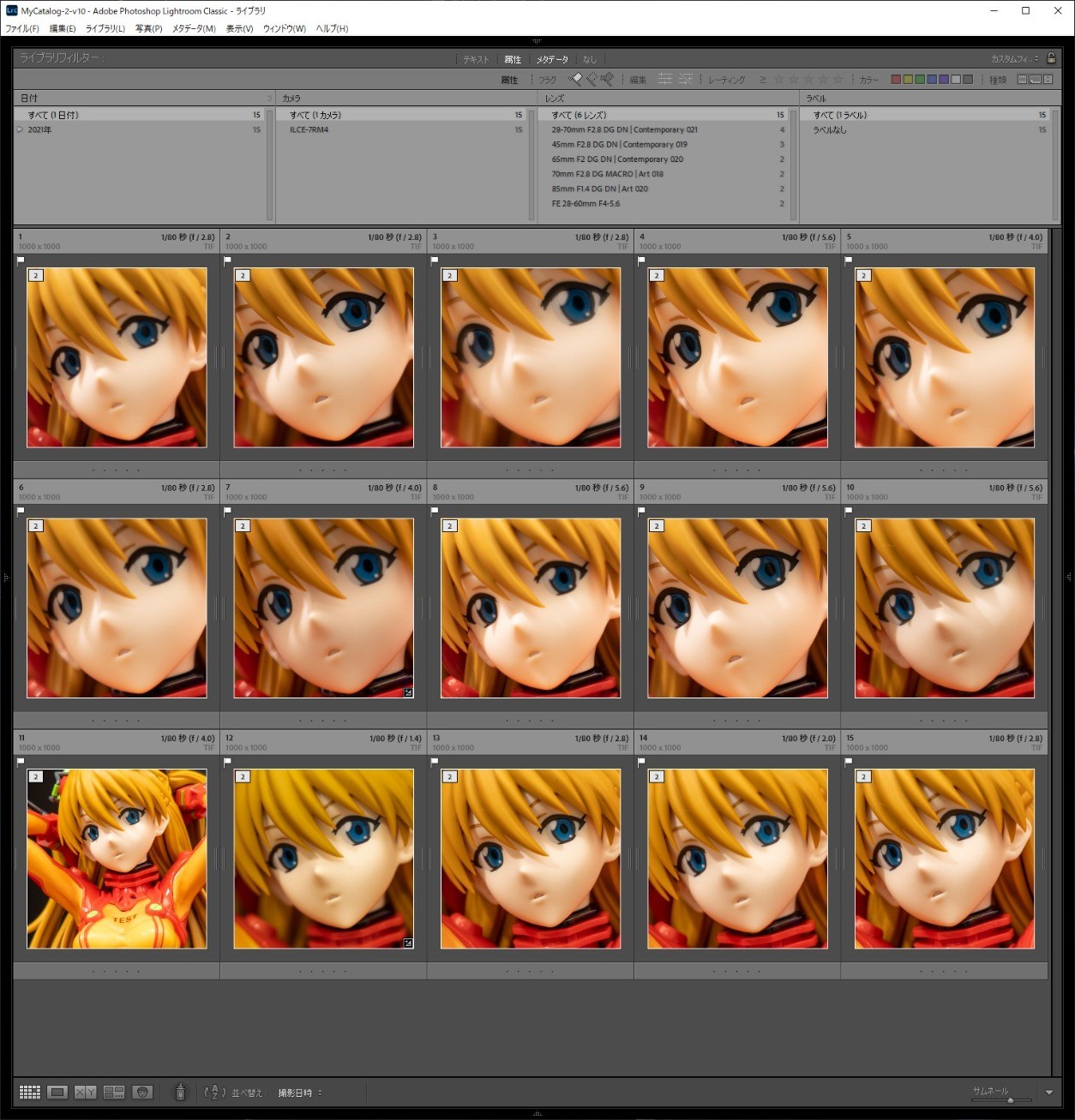The width and height of the screenshot is (1075, 1120).
Task: Select the ラベルなし label entry
Action: [926, 129]
